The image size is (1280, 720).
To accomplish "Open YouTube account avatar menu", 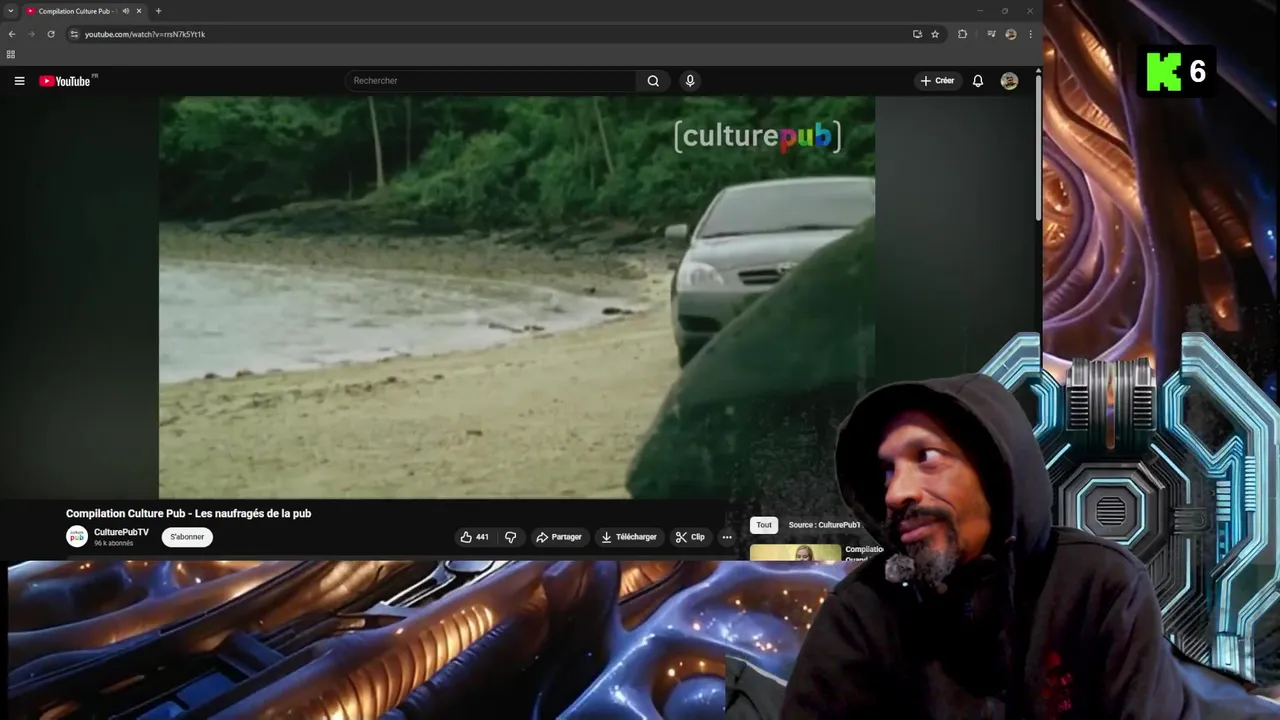I will pos(1009,81).
